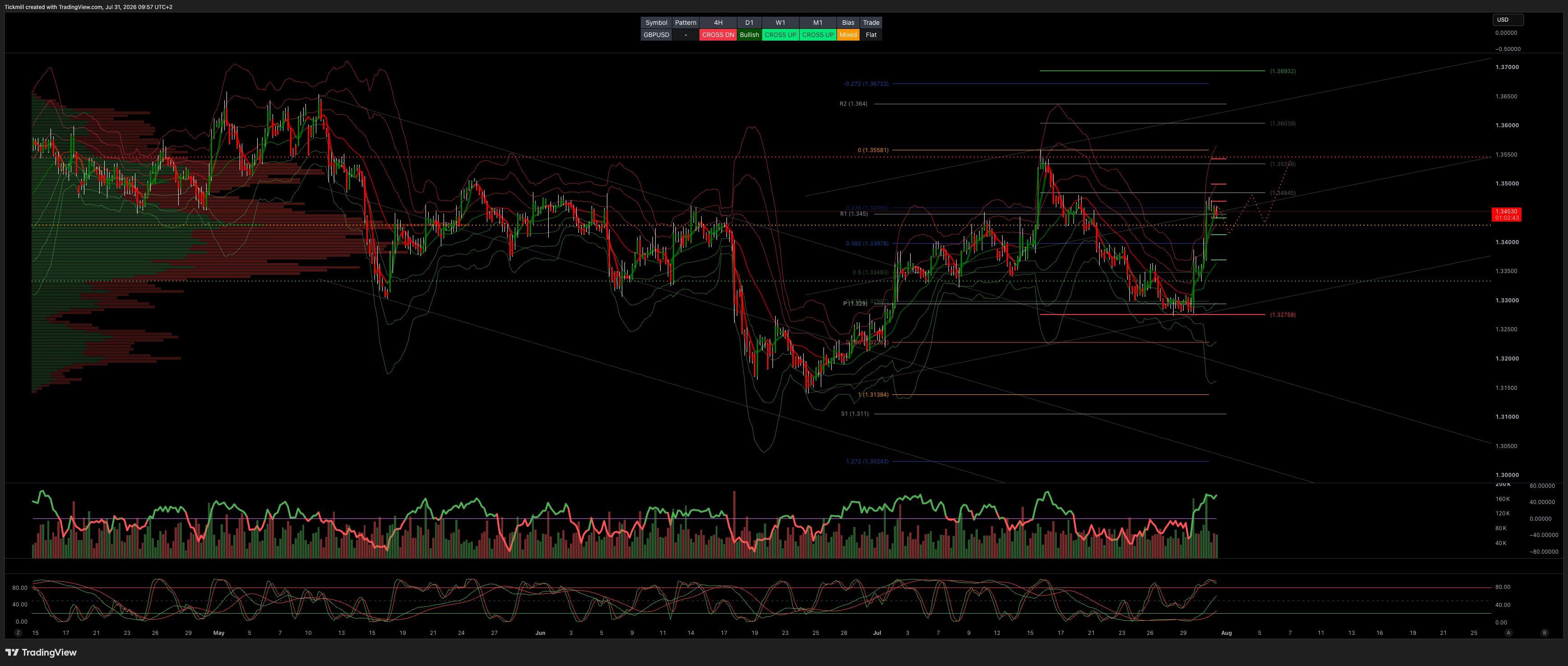Click the Flat trade cell
The width and height of the screenshot is (1568, 666).
click(871, 35)
